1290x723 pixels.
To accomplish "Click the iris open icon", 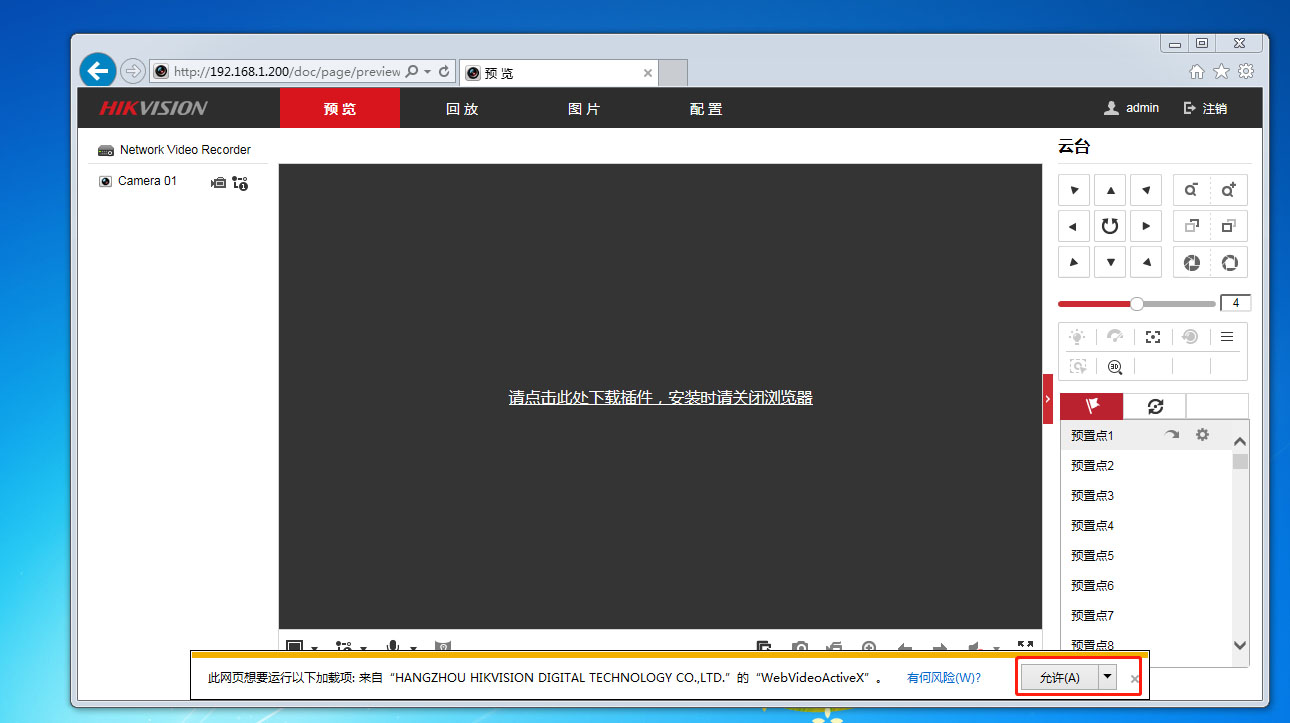I will (1229, 263).
